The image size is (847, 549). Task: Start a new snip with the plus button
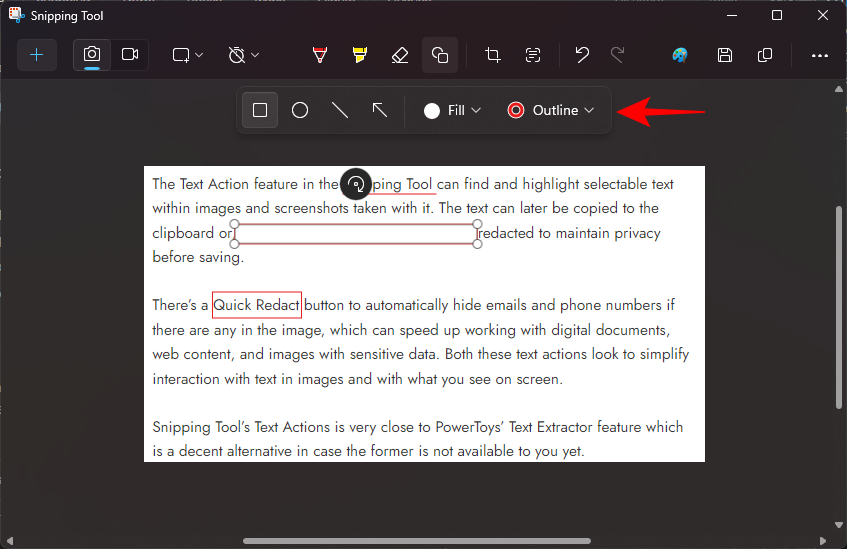tap(37, 55)
